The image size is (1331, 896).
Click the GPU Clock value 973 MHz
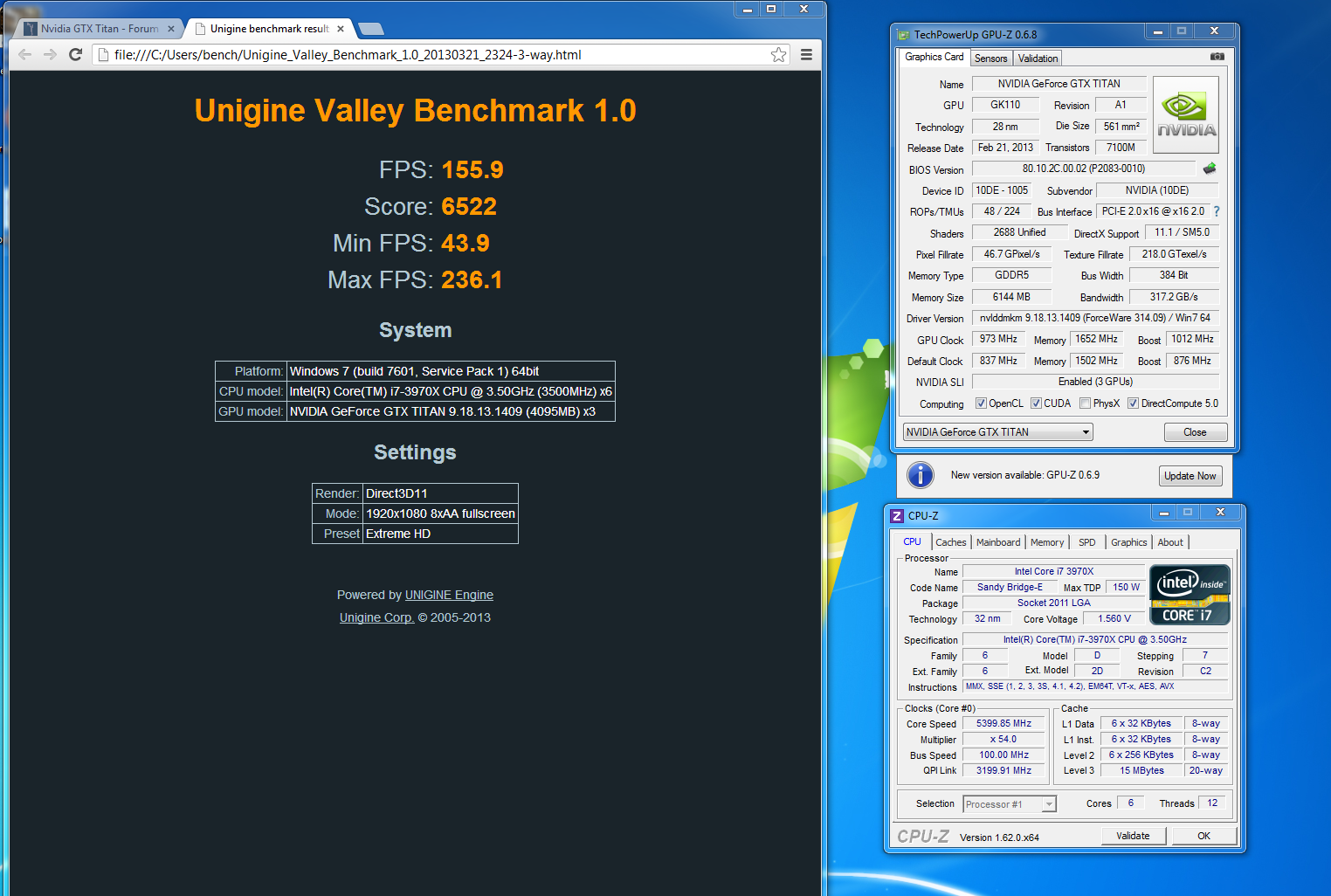pyautogui.click(x=998, y=339)
